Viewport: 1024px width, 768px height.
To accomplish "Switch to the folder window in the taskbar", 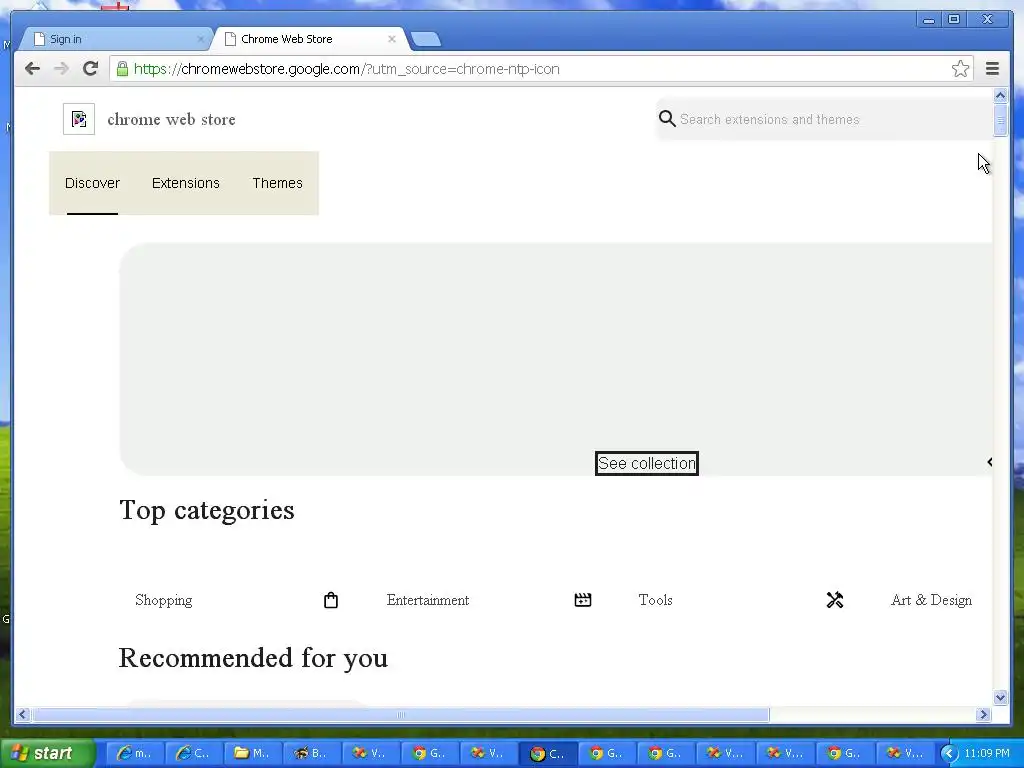I will [251, 754].
